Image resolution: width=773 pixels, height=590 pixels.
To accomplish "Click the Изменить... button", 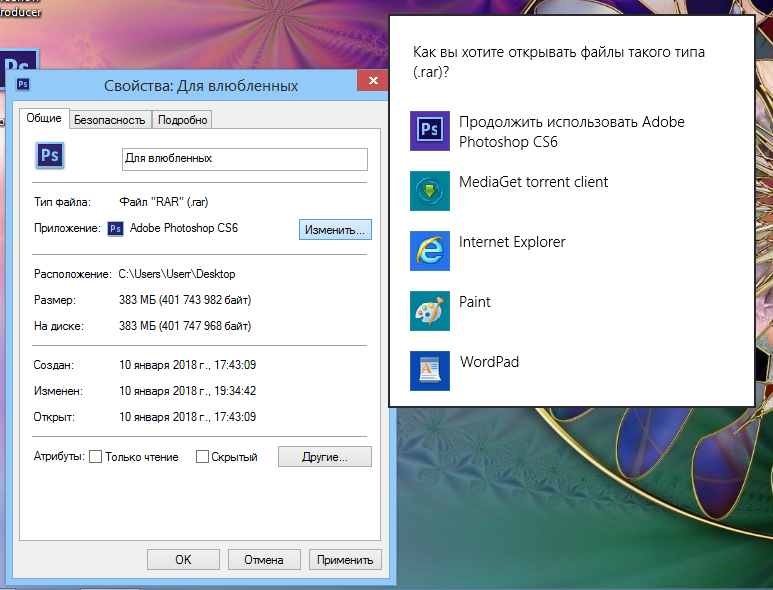I will click(335, 230).
